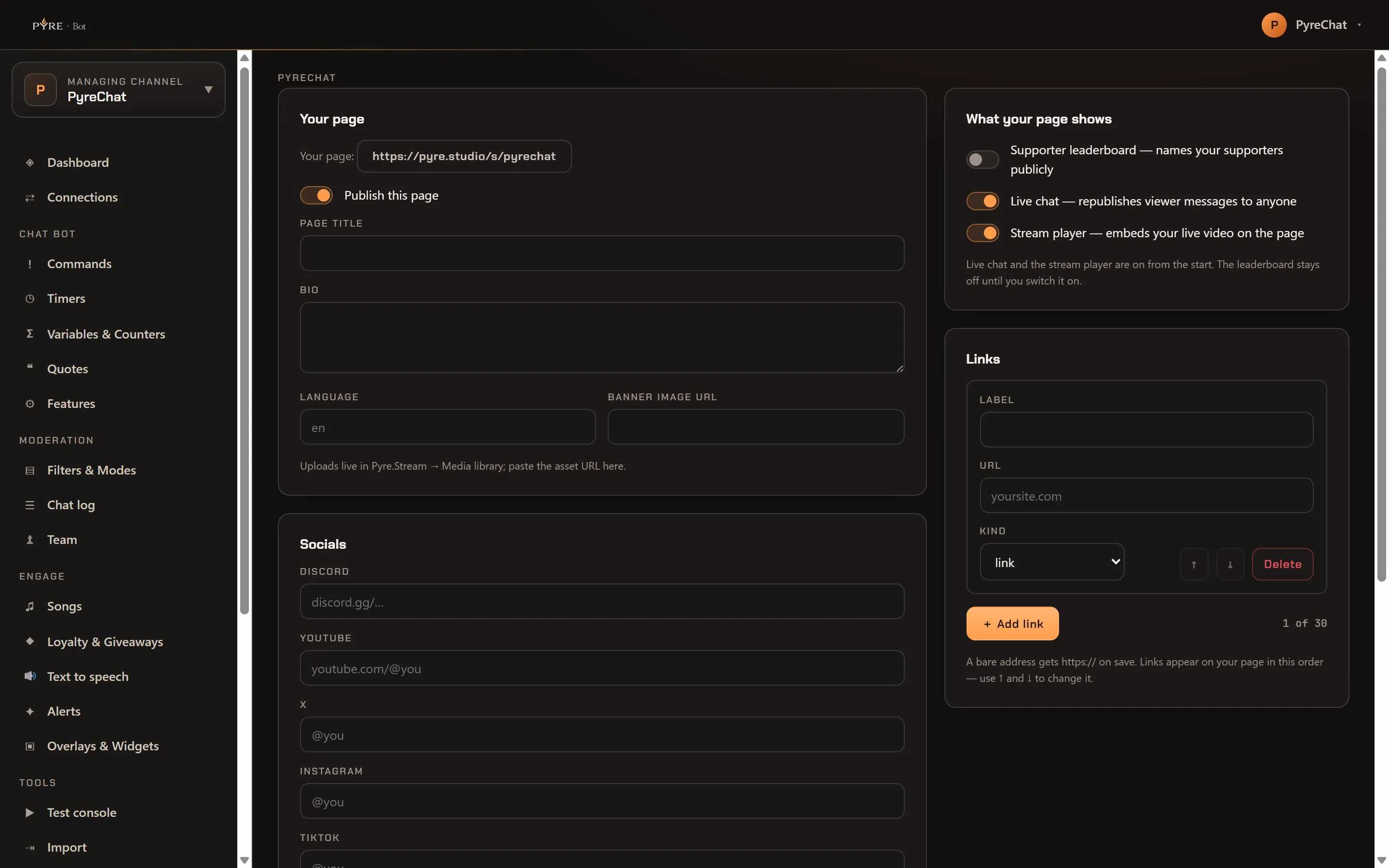Image resolution: width=1389 pixels, height=868 pixels.
Task: Open Overlays & Widgets
Action: (x=103, y=746)
